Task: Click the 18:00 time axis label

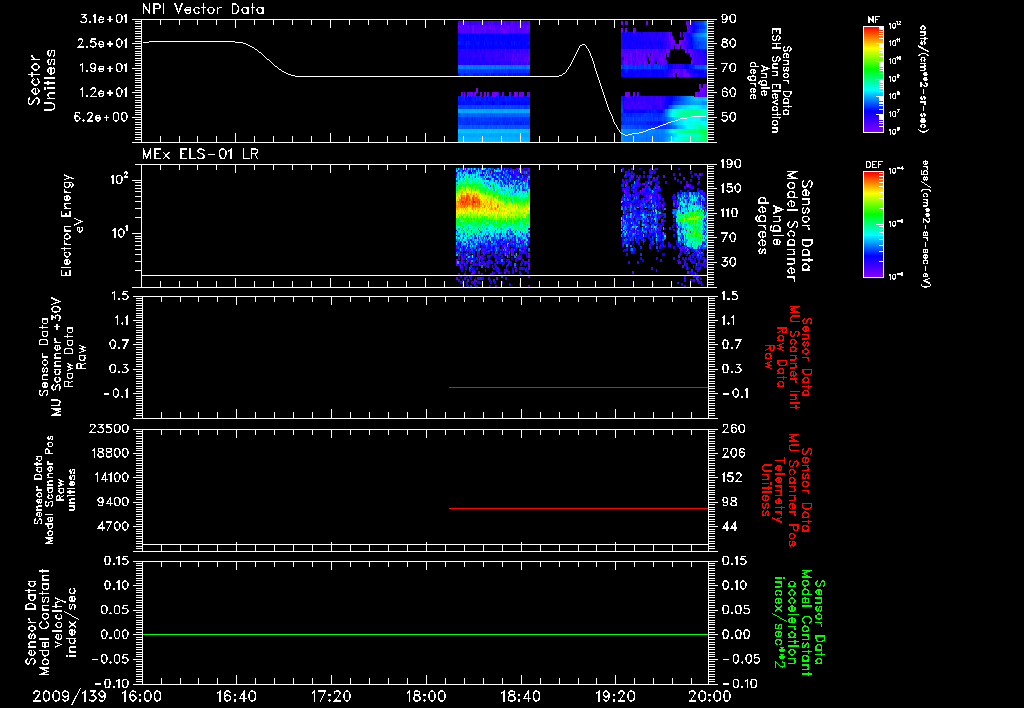Action: (x=426, y=696)
